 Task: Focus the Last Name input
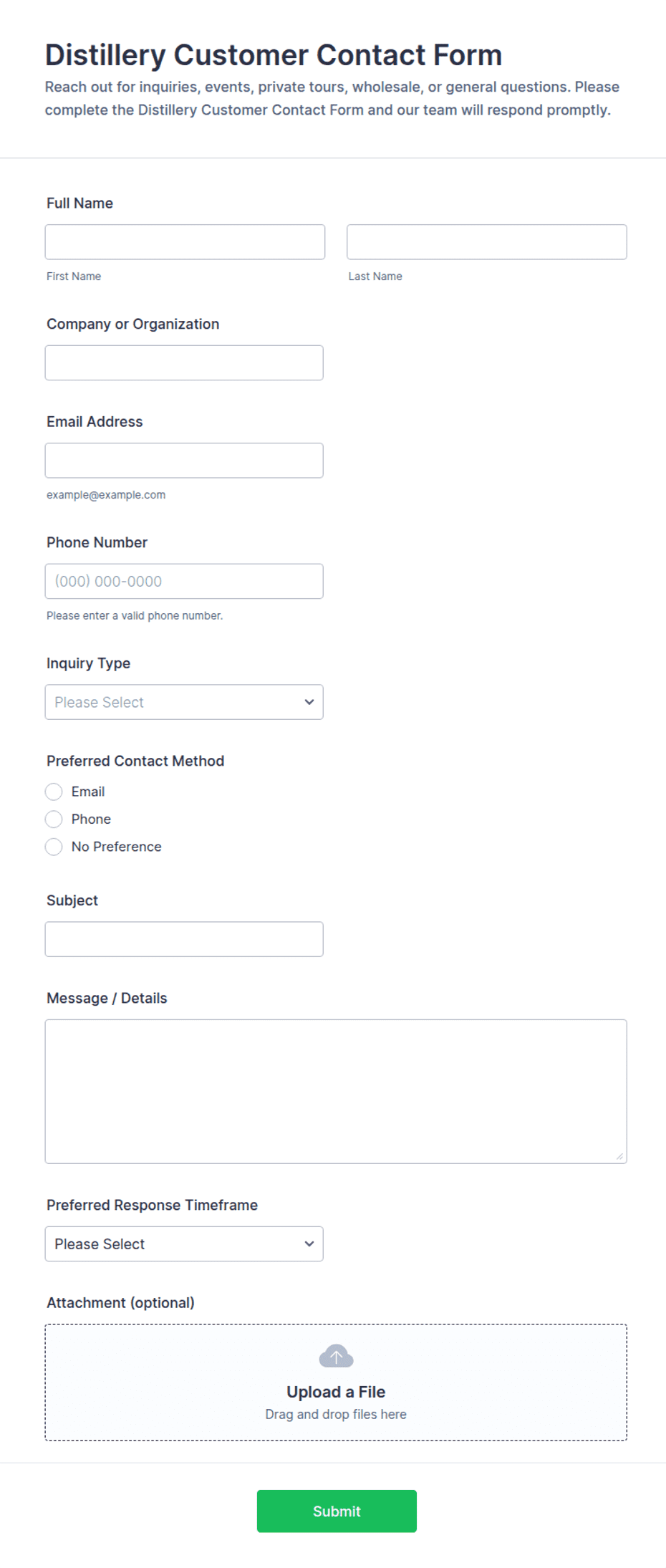click(487, 242)
